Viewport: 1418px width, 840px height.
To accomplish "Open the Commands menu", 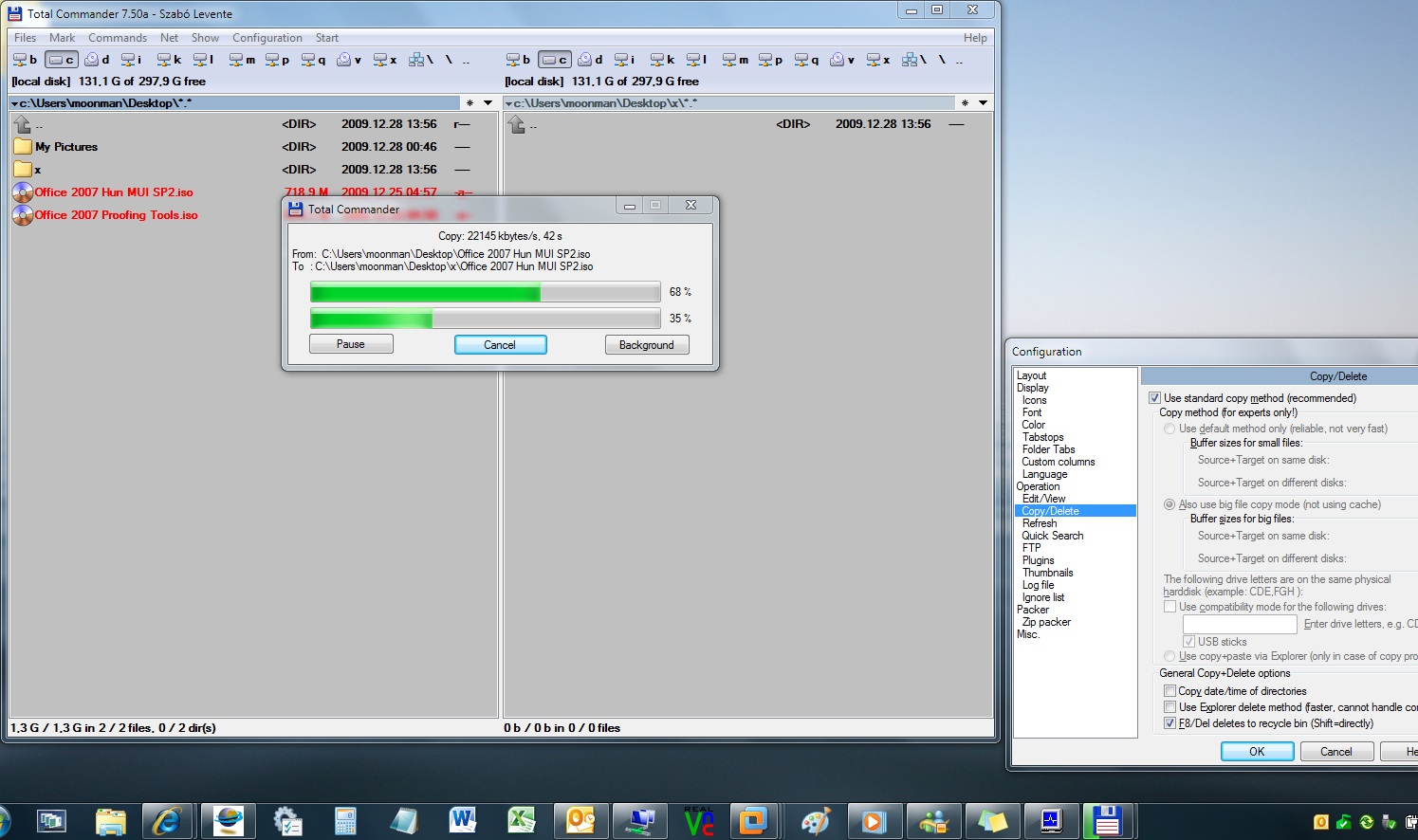I will [x=118, y=38].
